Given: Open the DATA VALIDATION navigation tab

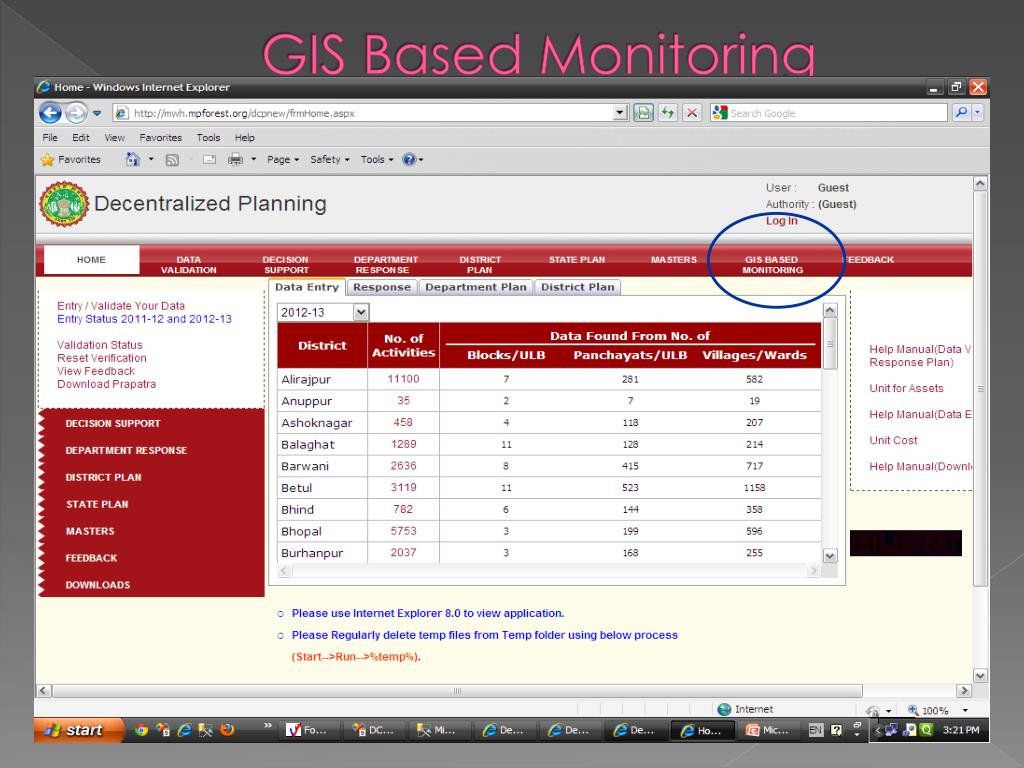Looking at the screenshot, I should click(189, 264).
